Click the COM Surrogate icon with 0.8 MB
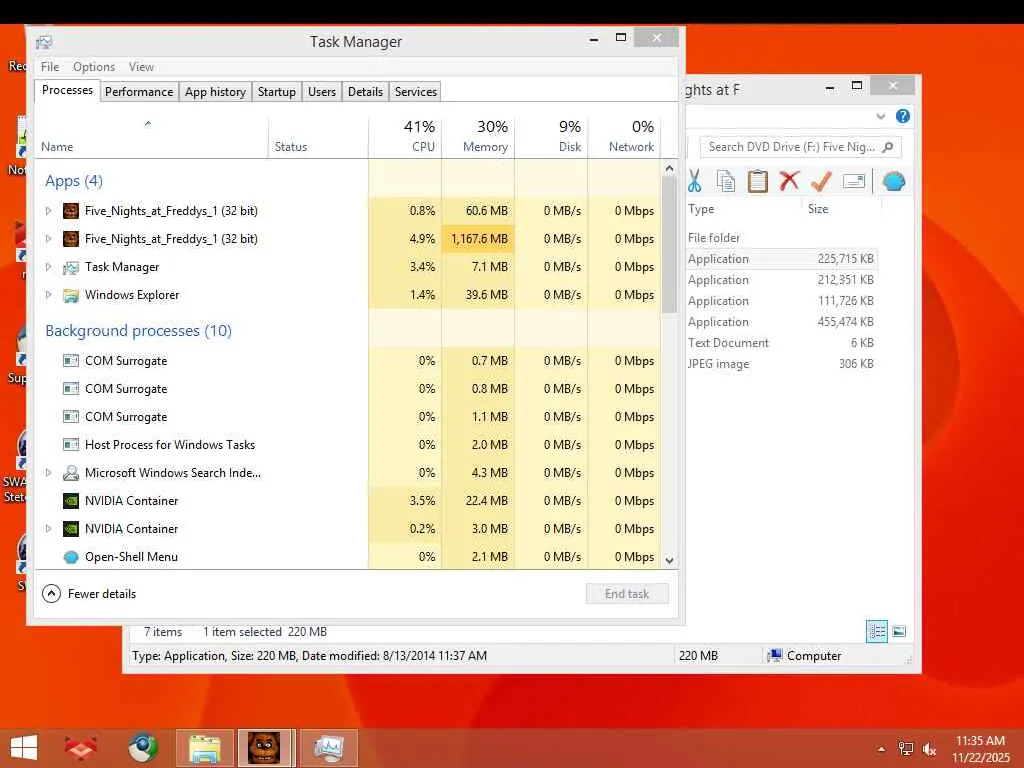1024x768 pixels. click(x=71, y=389)
